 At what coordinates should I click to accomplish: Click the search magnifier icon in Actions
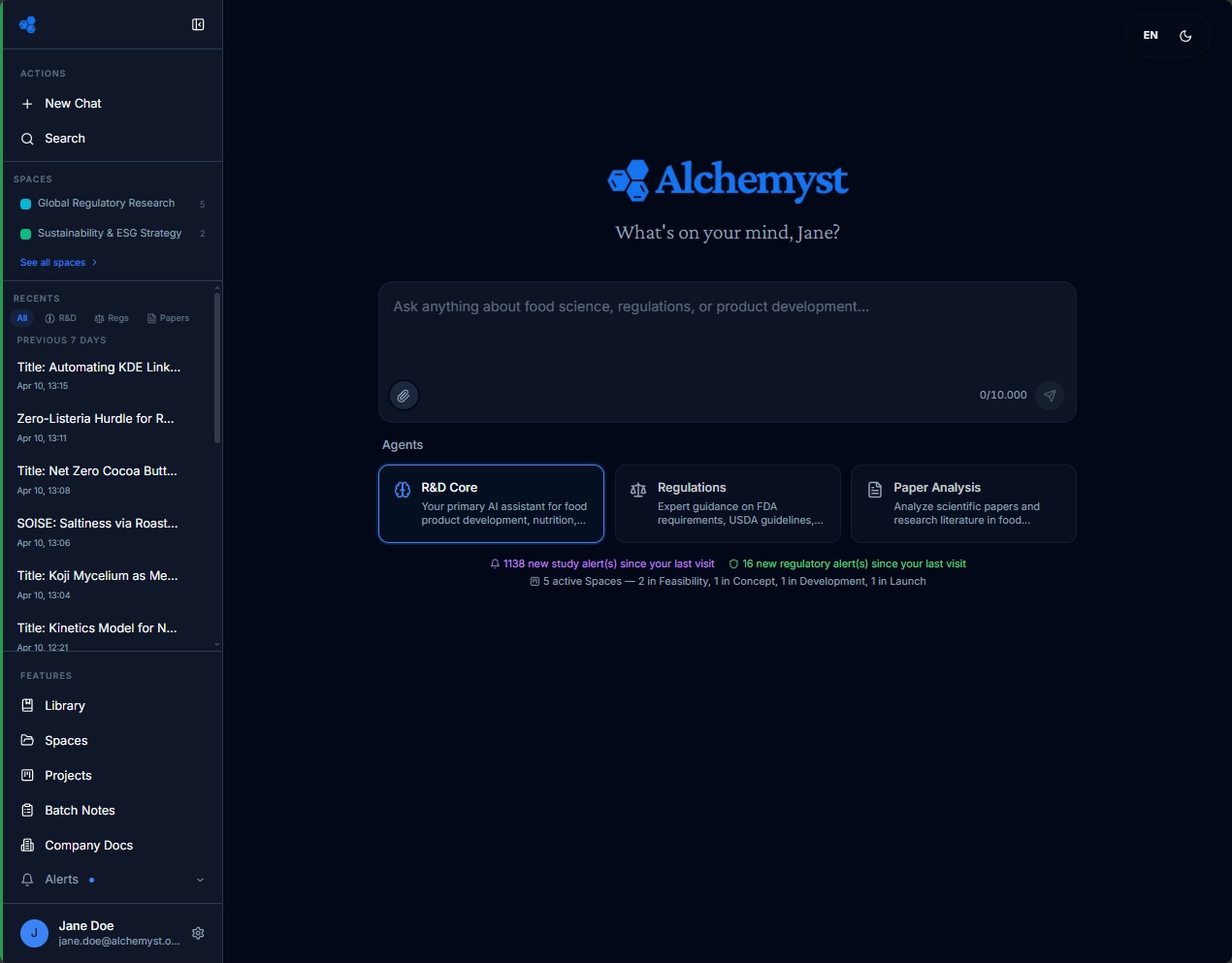click(27, 139)
